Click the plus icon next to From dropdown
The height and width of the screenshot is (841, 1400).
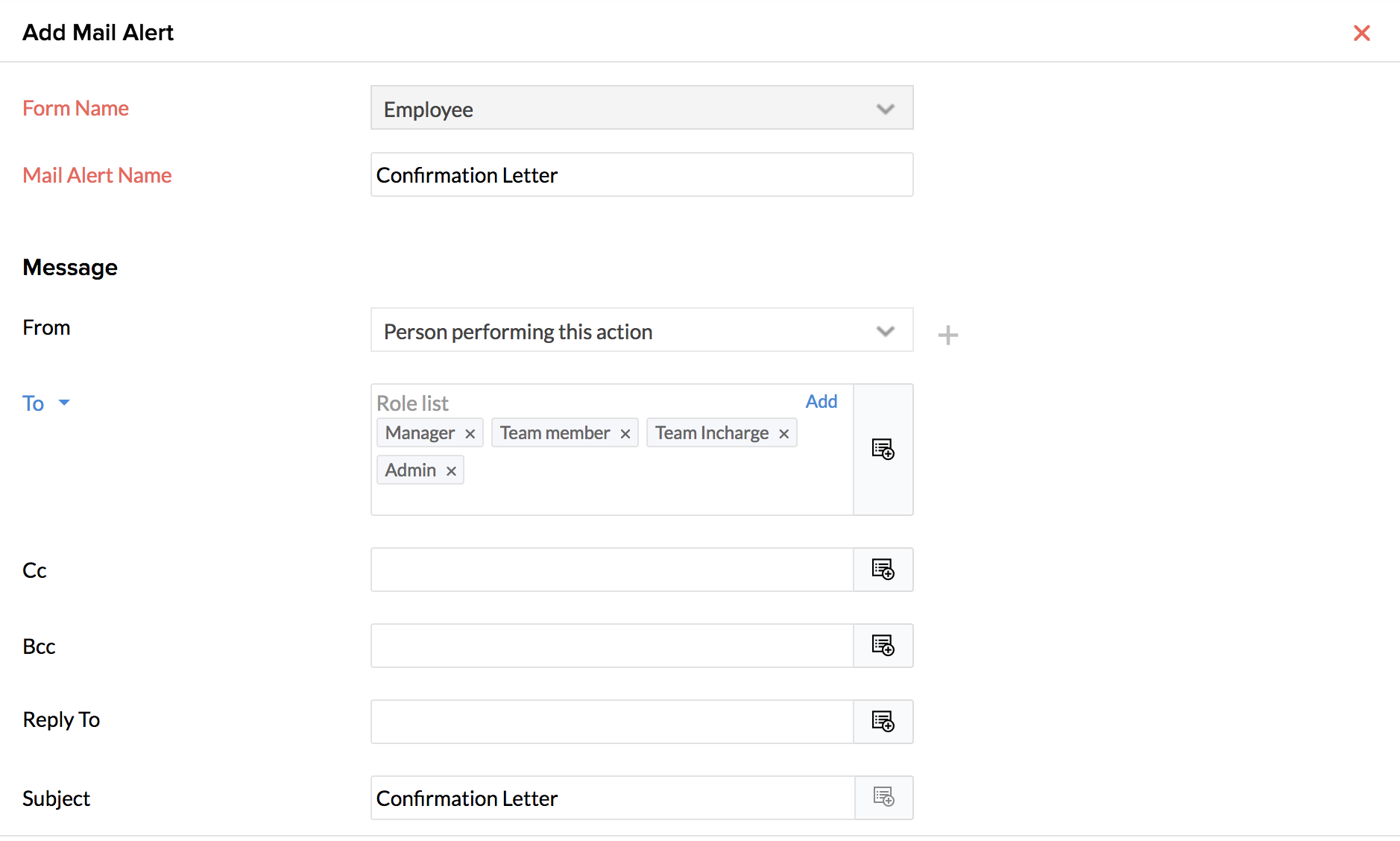pos(948,336)
